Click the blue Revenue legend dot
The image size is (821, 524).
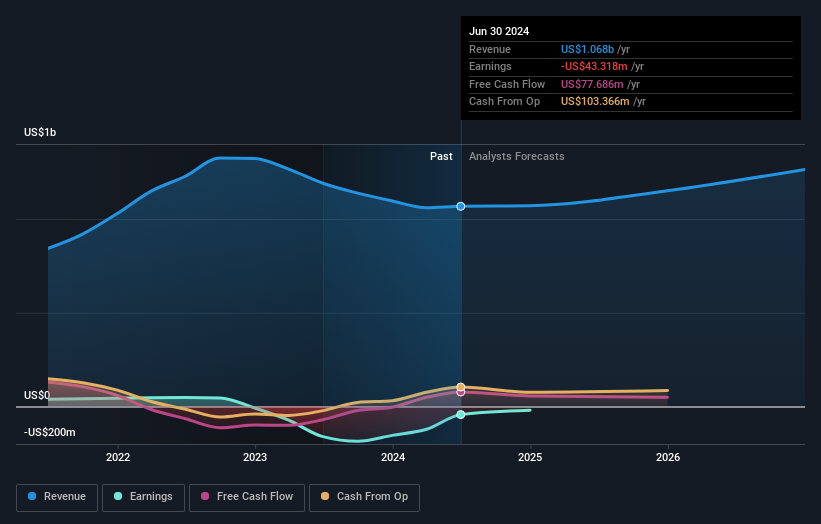32,496
